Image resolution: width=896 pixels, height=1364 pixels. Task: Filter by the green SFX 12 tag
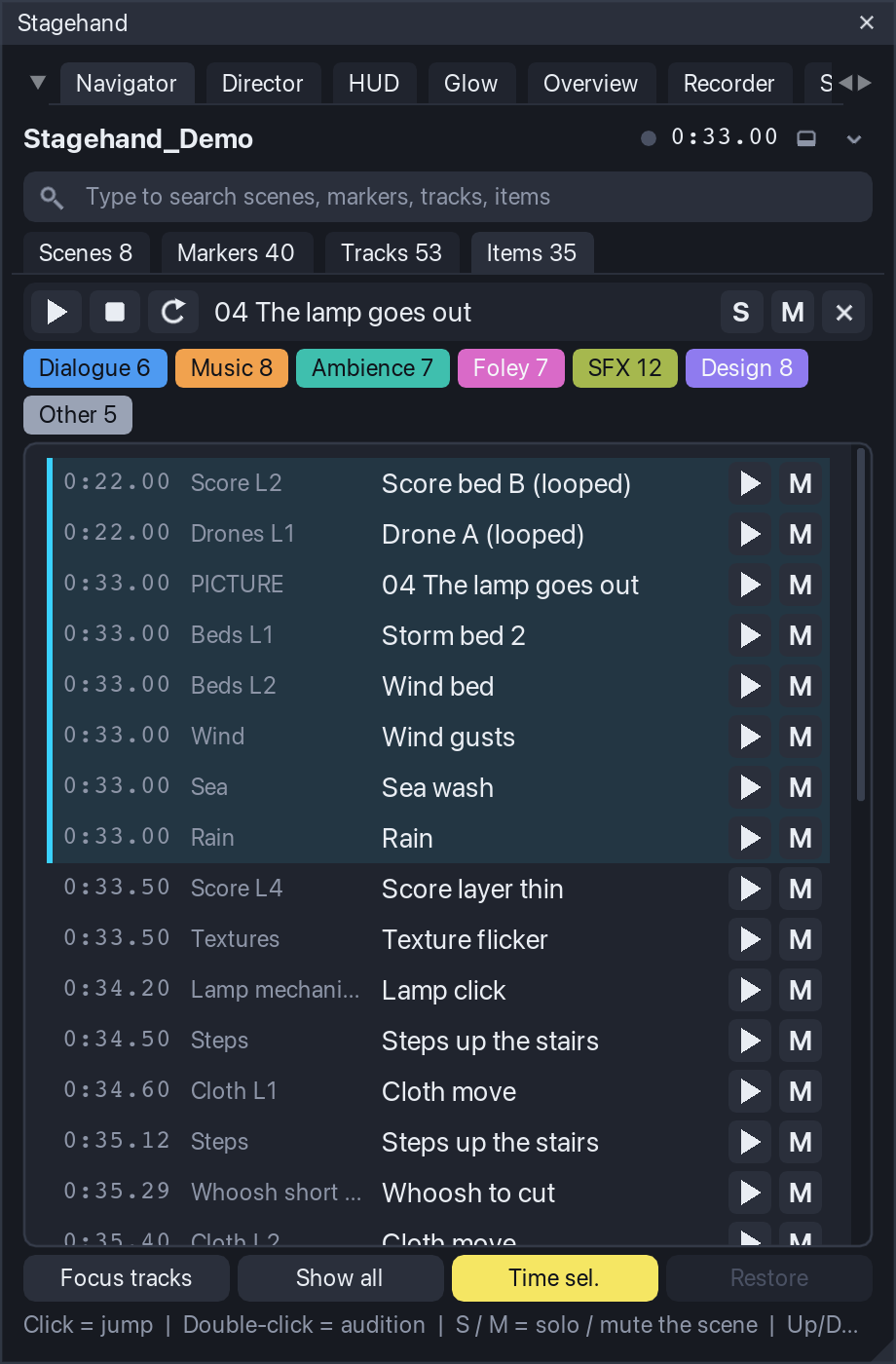[625, 368]
